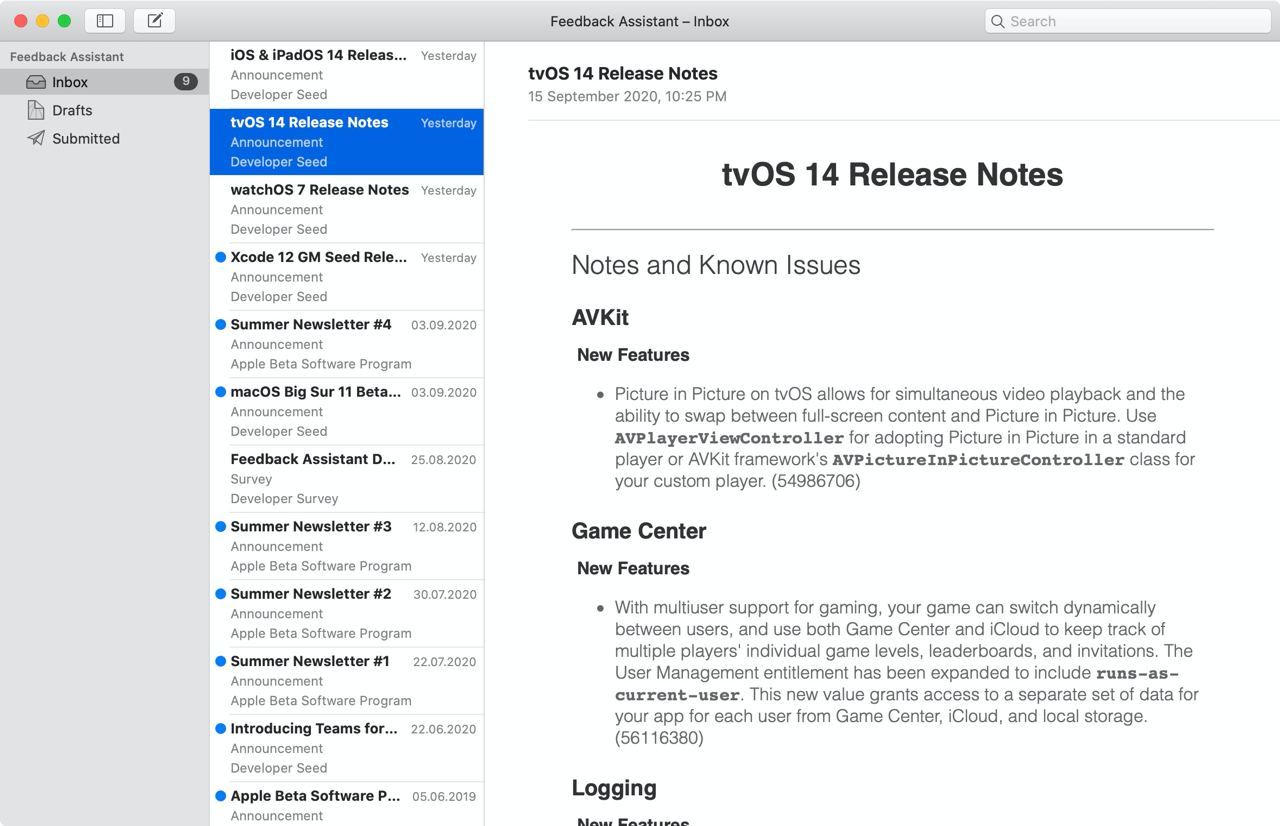Click the tvOS 14 Release Notes header title
Image resolution: width=1280 pixels, height=826 pixels.
pyautogui.click(x=623, y=73)
